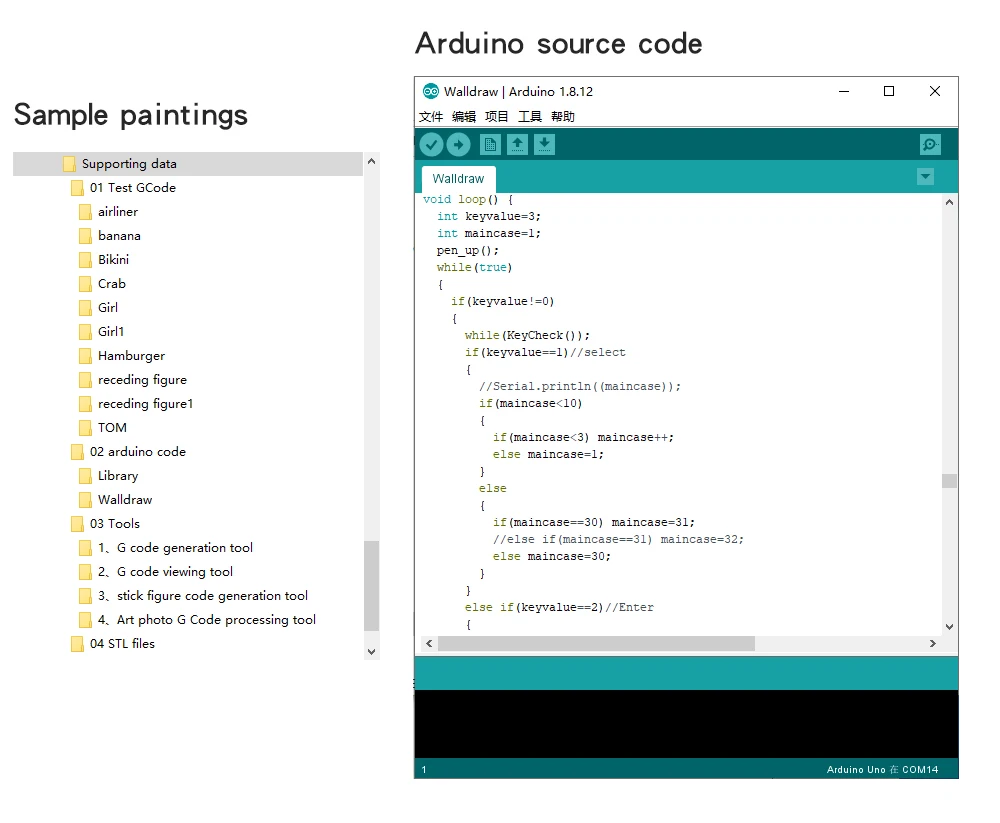Select the banana folder icon
The height and width of the screenshot is (823, 1000).
[x=85, y=236]
